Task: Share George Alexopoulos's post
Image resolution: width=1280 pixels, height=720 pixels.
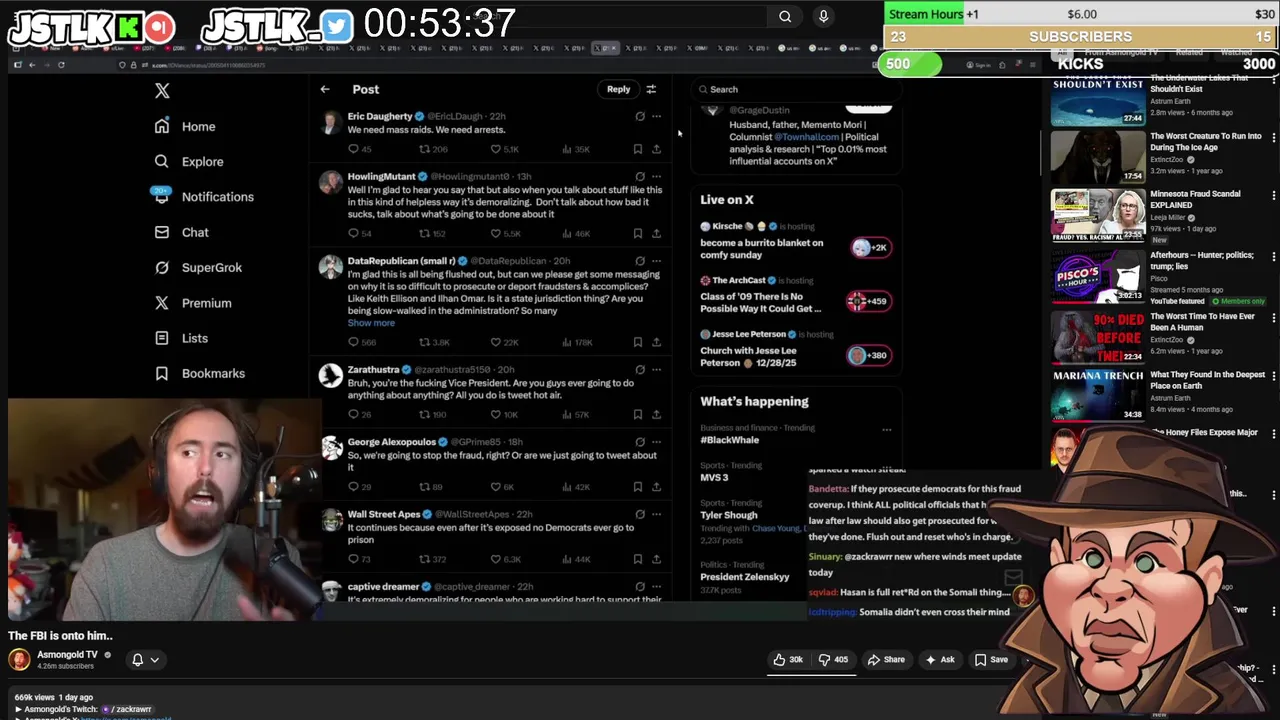Action: pos(656,486)
